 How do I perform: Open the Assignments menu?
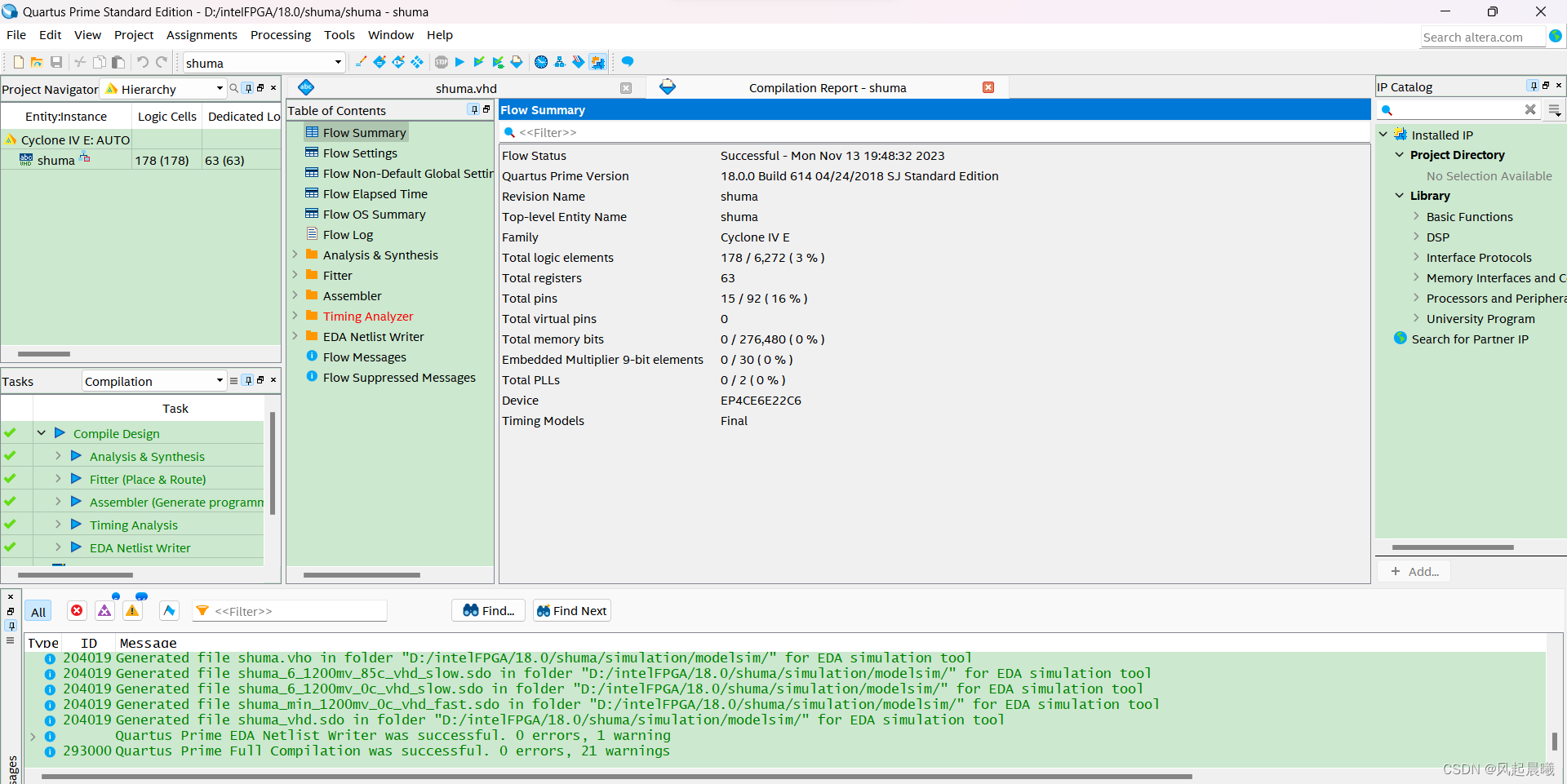pyautogui.click(x=202, y=35)
